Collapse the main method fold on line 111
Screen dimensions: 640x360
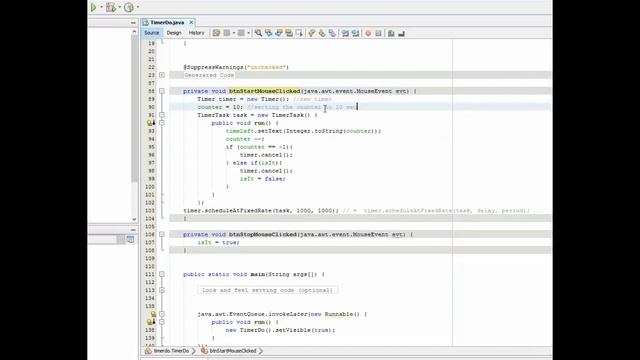(x=162, y=274)
